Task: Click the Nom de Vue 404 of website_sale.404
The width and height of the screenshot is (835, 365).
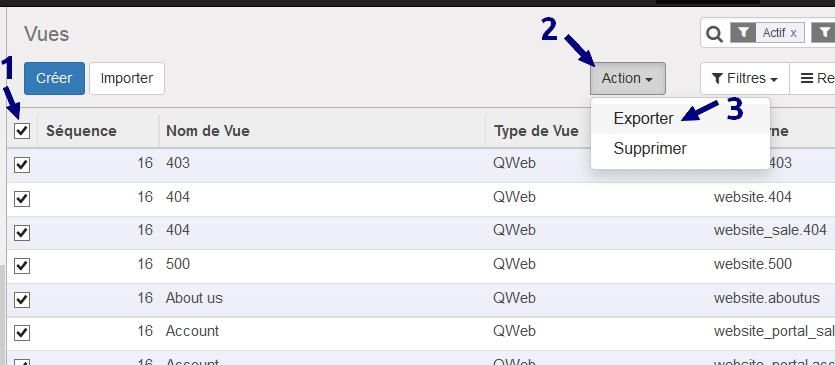Action: click(178, 230)
